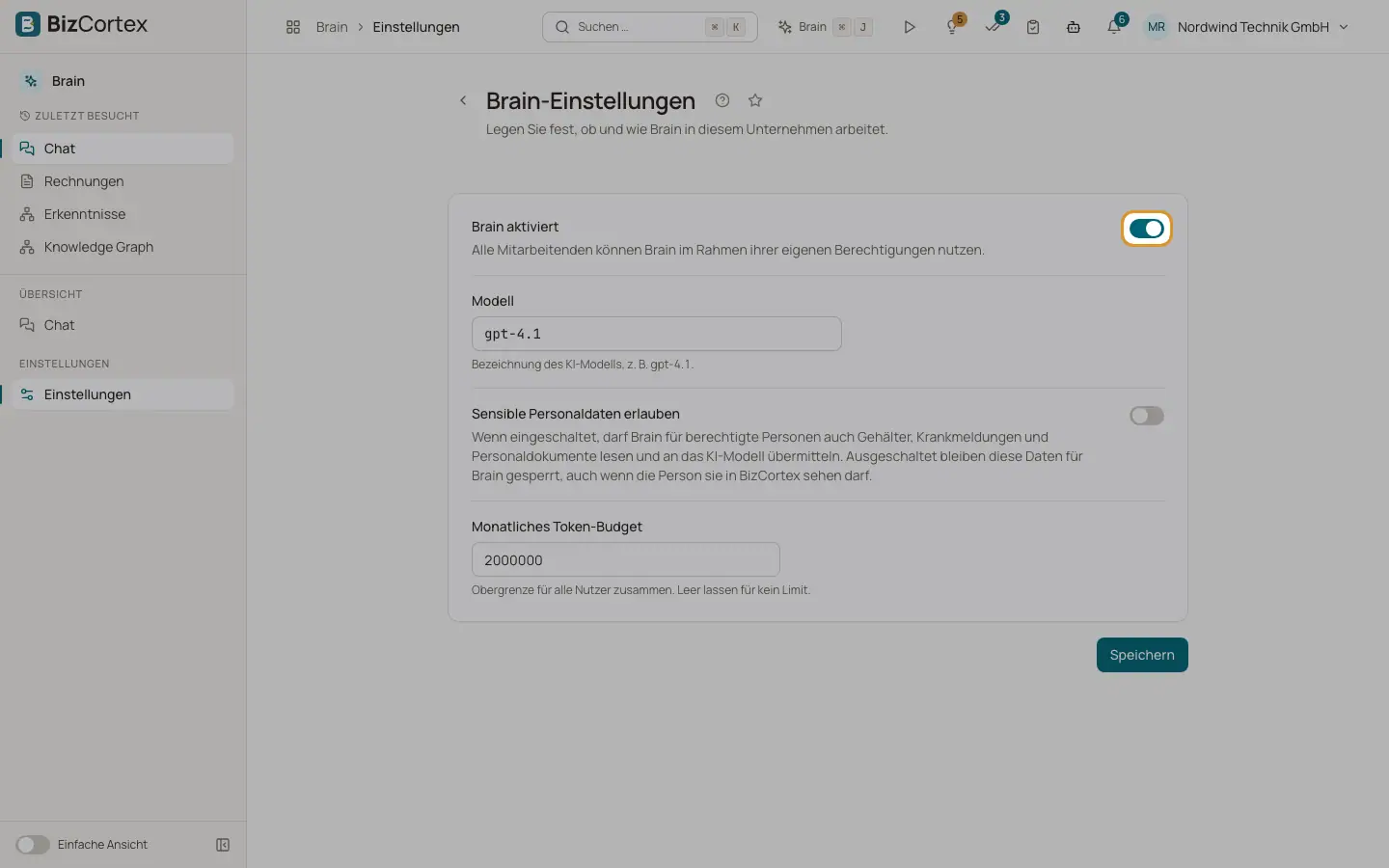Go back using the arrow beside title

(x=463, y=100)
